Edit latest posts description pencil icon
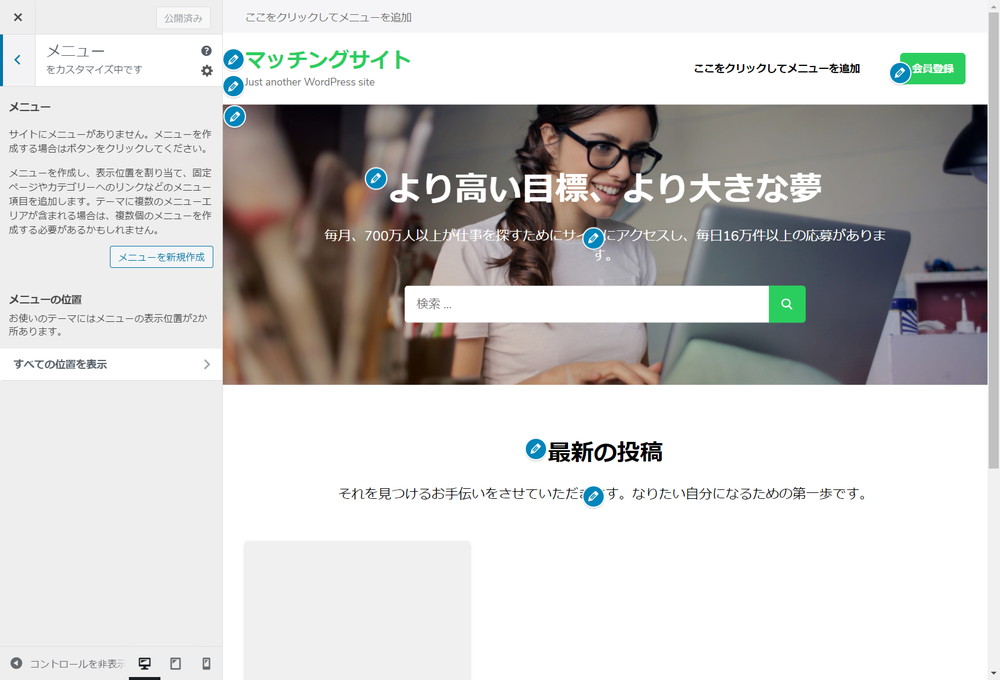This screenshot has height=680, width=1000. tap(593, 496)
